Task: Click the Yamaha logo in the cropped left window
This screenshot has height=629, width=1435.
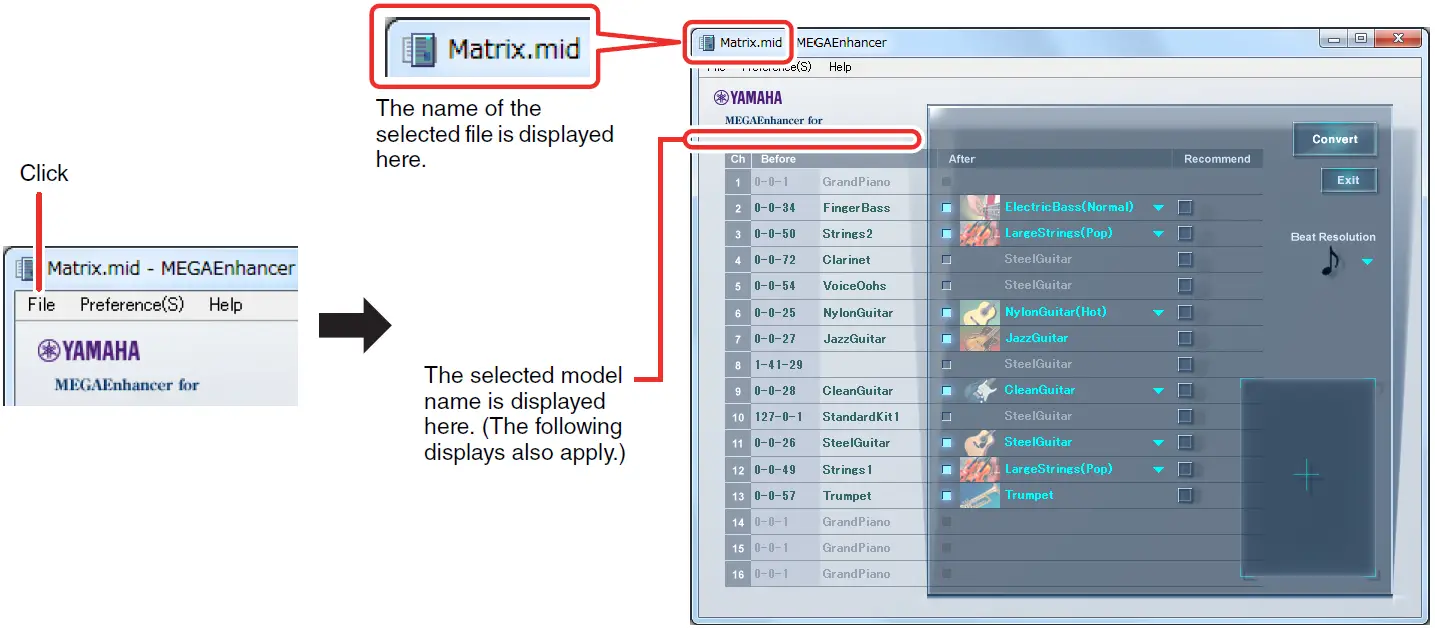Action: coord(89,350)
